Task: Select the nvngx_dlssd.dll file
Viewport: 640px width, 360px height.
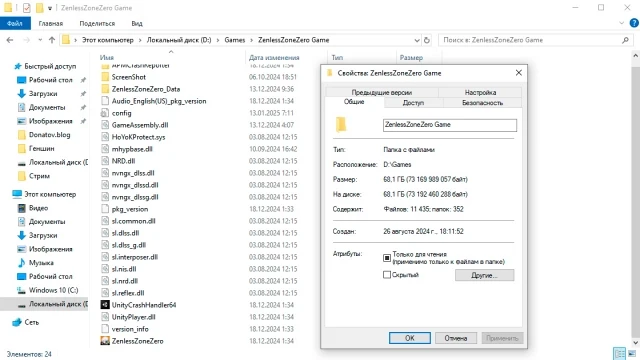Action: pos(135,185)
